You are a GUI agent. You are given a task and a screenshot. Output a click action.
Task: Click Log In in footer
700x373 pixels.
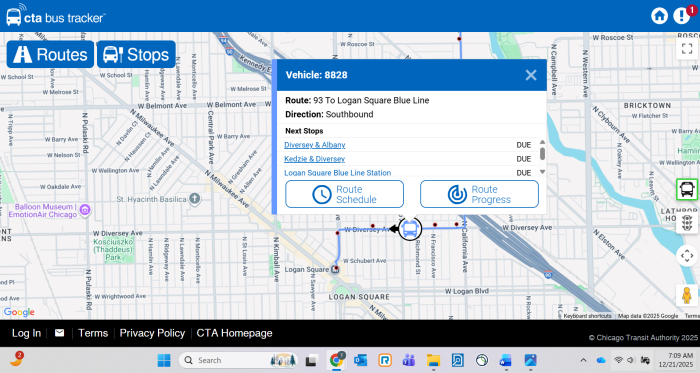pyautogui.click(x=26, y=333)
